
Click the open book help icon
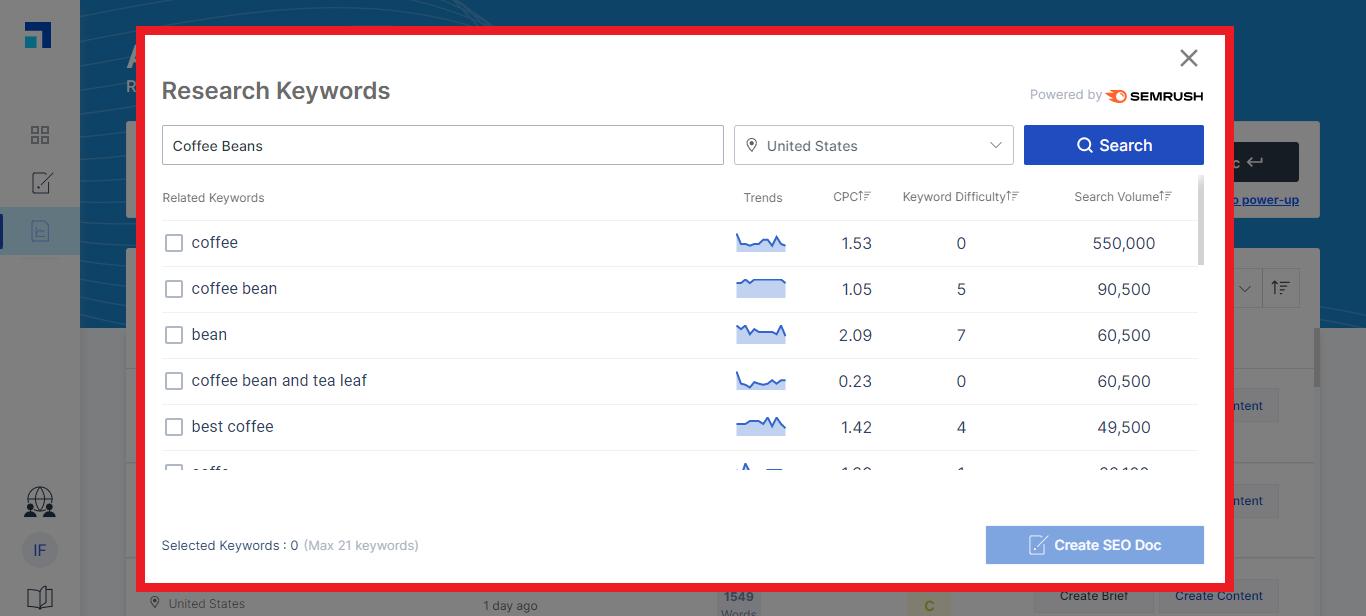(40, 598)
